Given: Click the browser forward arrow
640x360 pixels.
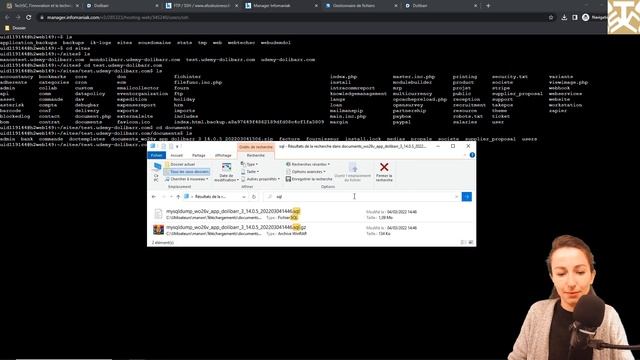Looking at the screenshot, I should coord(18,18).
